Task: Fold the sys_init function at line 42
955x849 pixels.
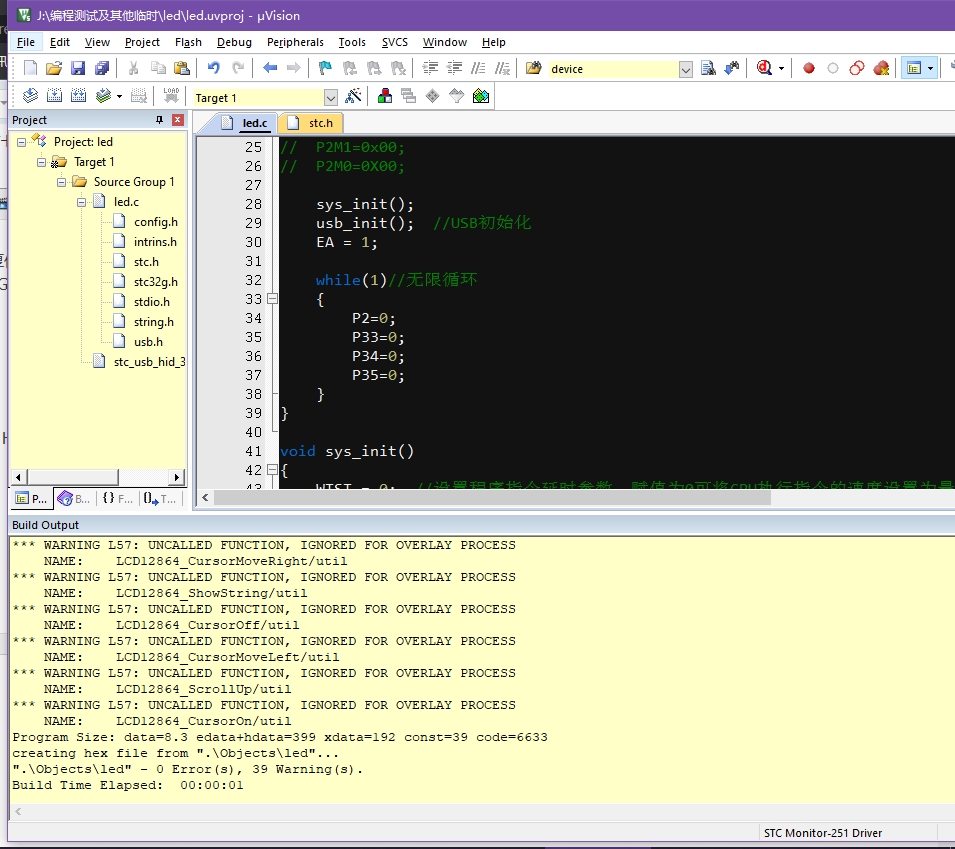Action: (273, 470)
